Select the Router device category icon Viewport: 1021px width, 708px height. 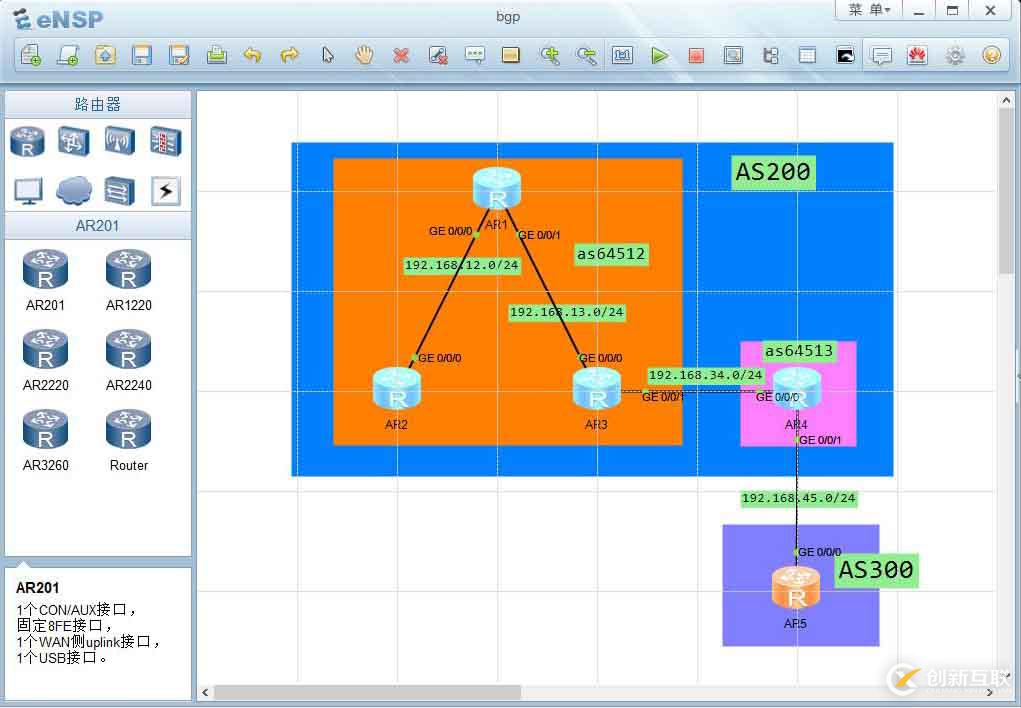click(27, 141)
